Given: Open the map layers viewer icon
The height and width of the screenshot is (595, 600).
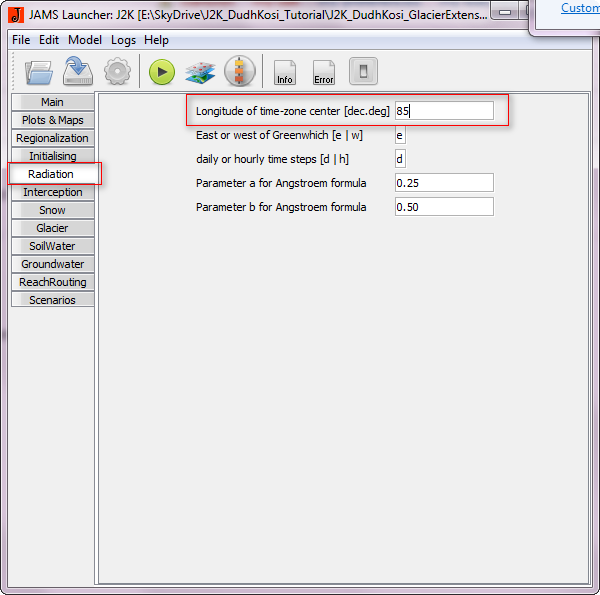Looking at the screenshot, I should click(200, 72).
